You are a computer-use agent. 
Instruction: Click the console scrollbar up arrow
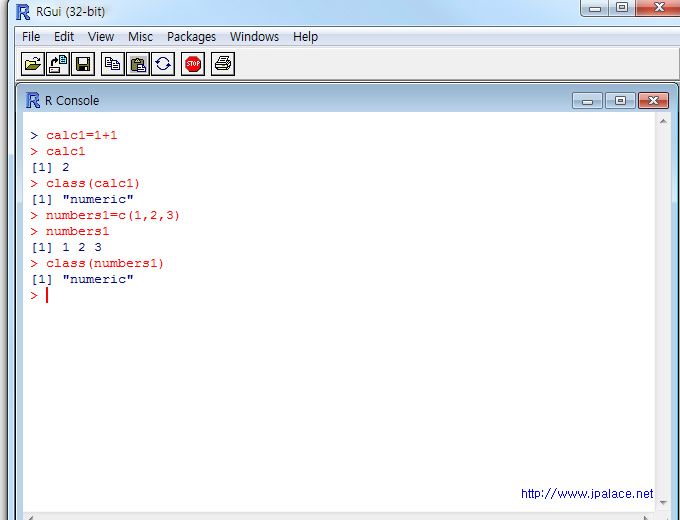click(x=663, y=121)
